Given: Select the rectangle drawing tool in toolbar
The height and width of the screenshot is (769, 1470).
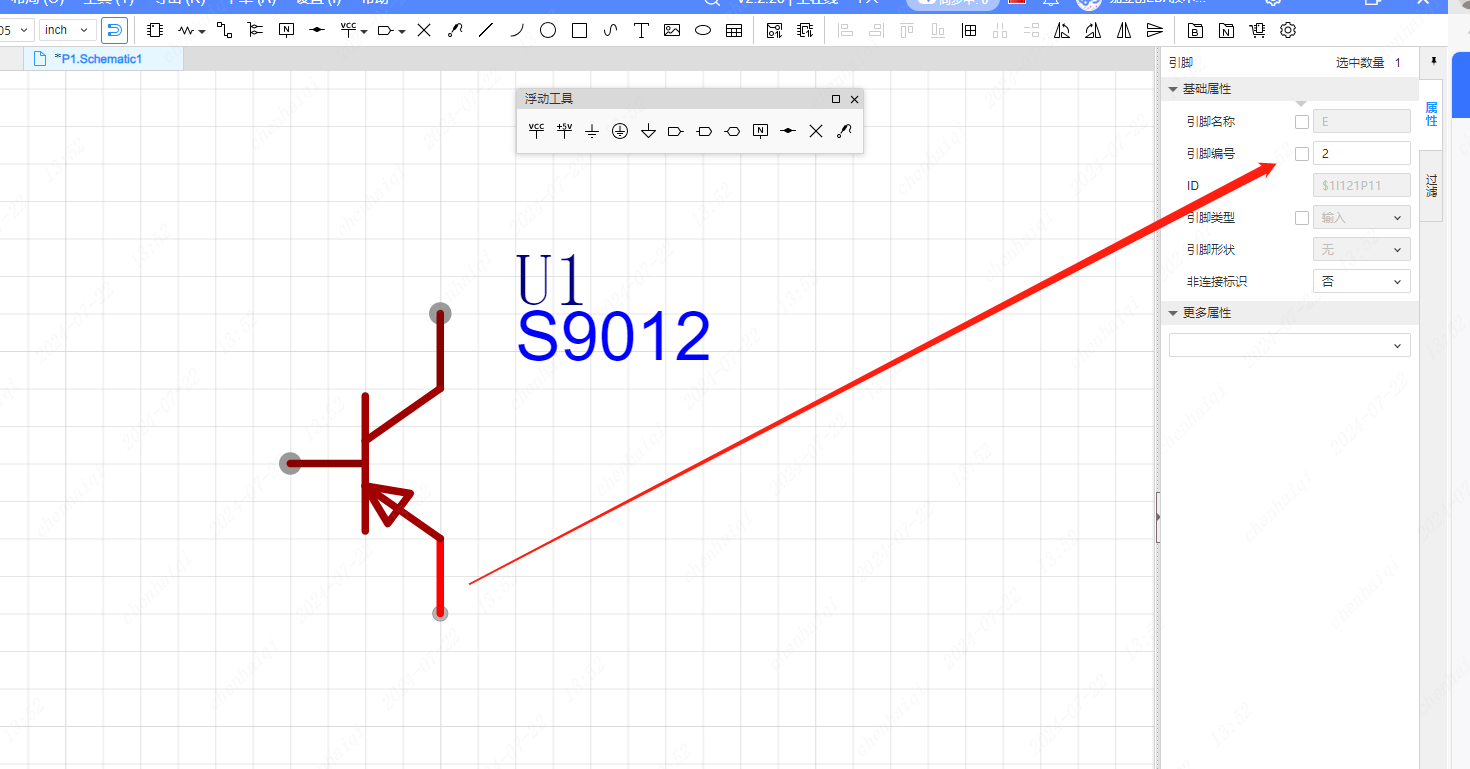Looking at the screenshot, I should 579,30.
